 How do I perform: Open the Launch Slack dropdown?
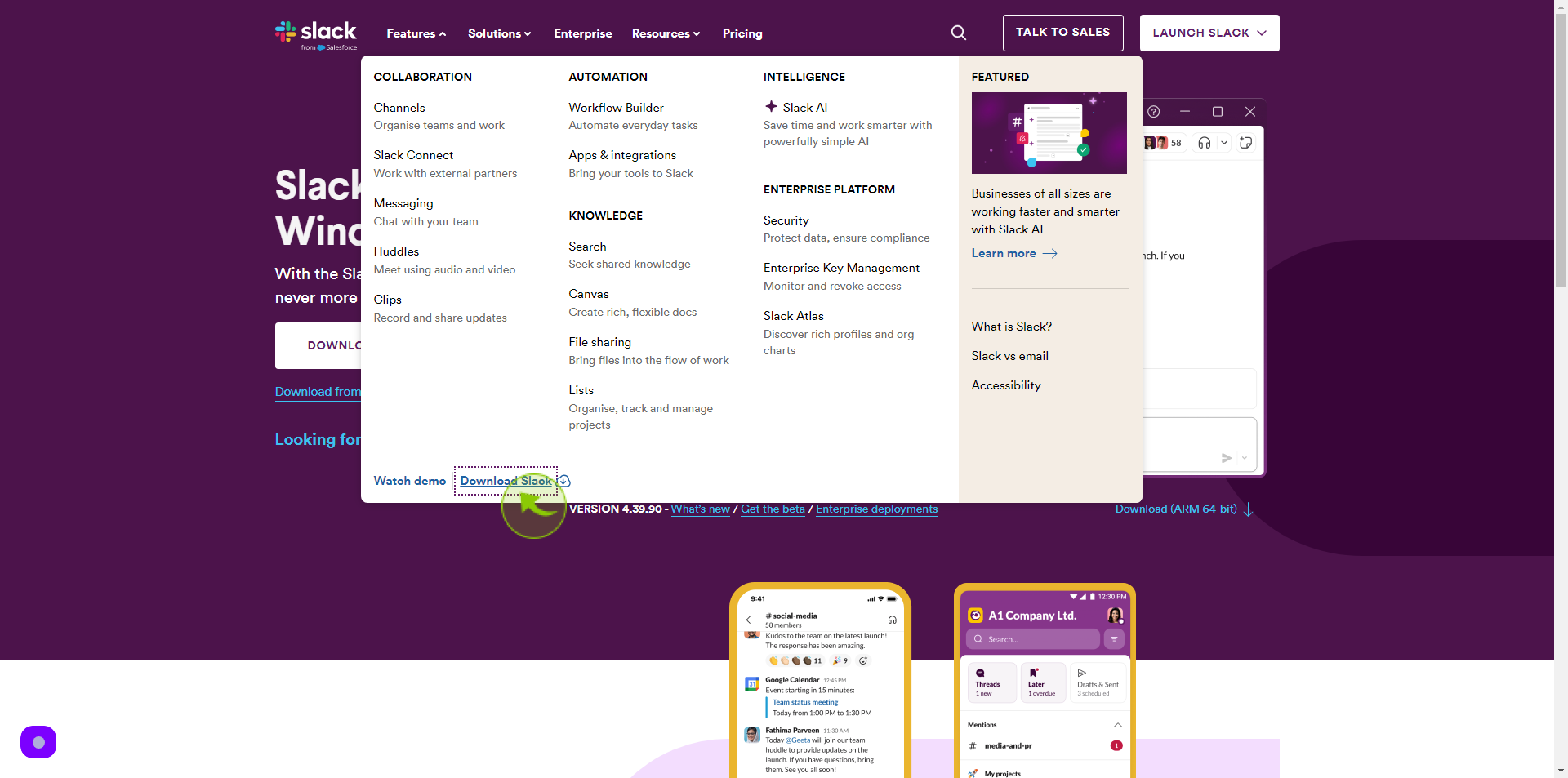[x=1209, y=33]
